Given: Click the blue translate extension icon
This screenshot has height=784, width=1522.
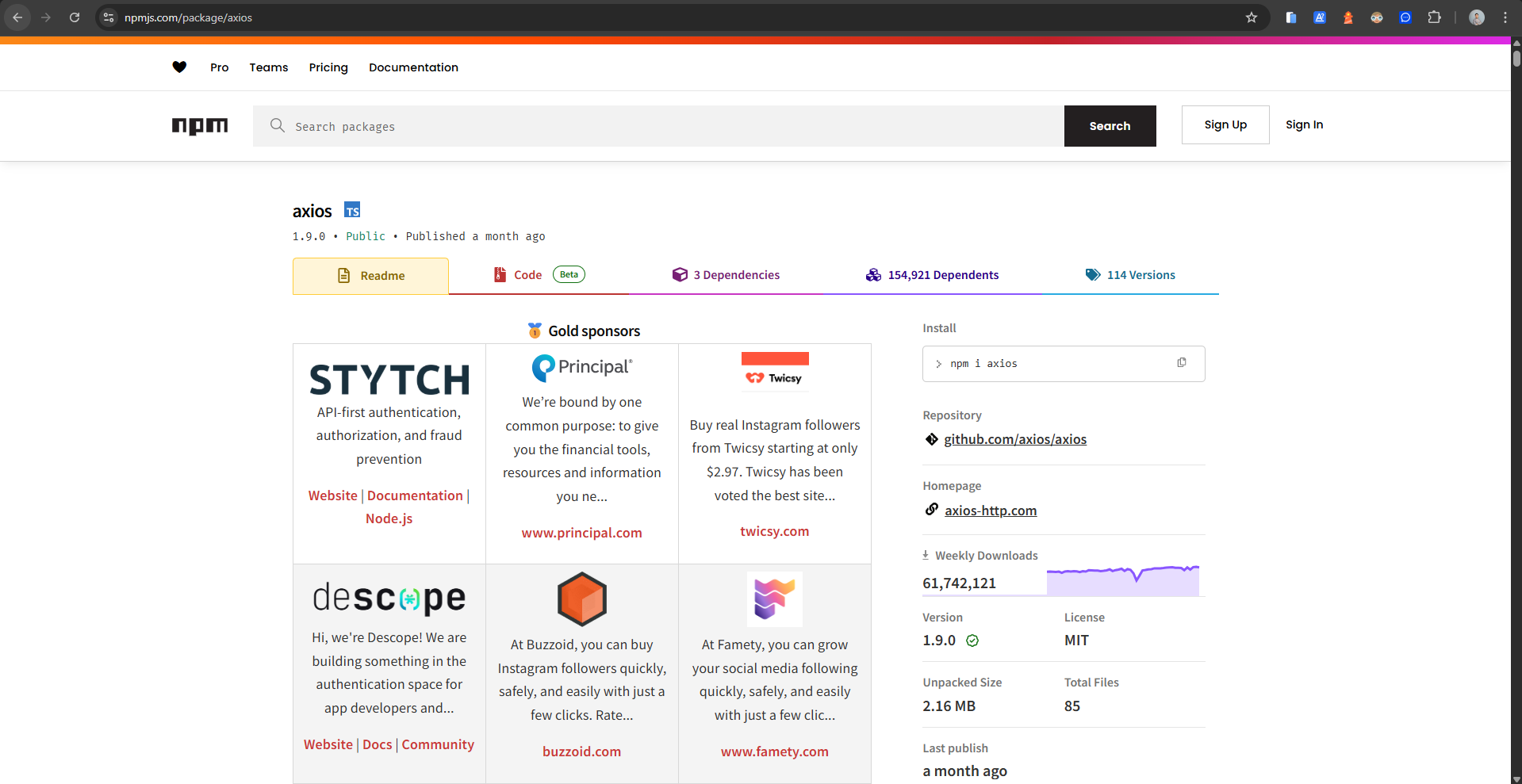Looking at the screenshot, I should (x=1320, y=17).
